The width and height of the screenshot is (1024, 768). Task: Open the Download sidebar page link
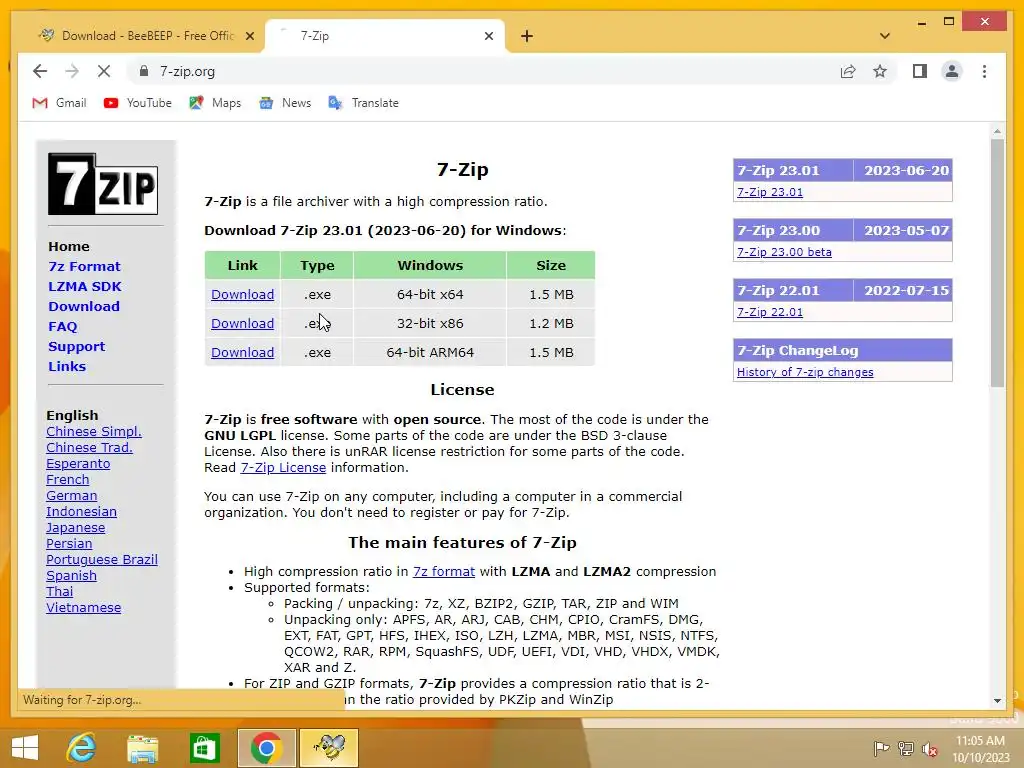point(84,306)
